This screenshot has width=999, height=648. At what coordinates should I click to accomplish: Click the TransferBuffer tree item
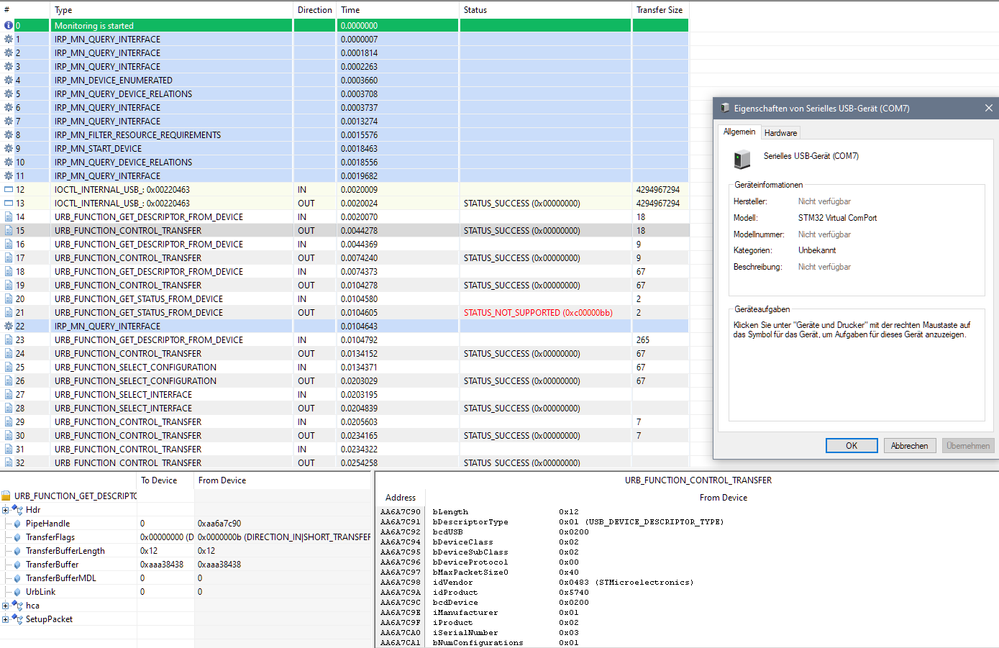tap(52, 565)
